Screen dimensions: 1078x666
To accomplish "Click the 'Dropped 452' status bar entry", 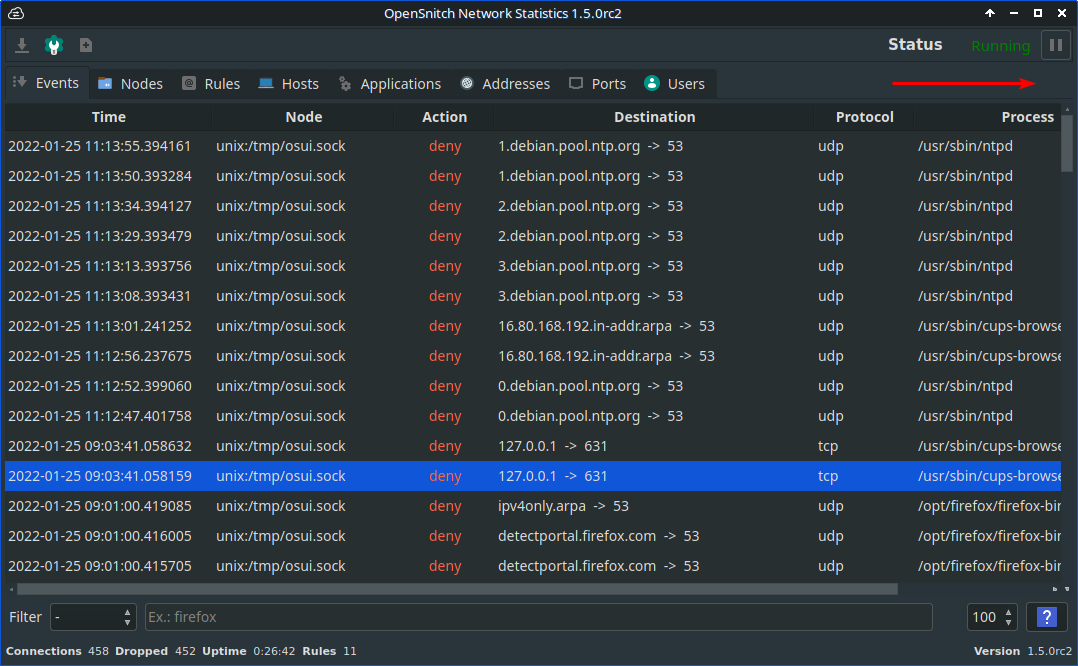I will pos(155,651).
